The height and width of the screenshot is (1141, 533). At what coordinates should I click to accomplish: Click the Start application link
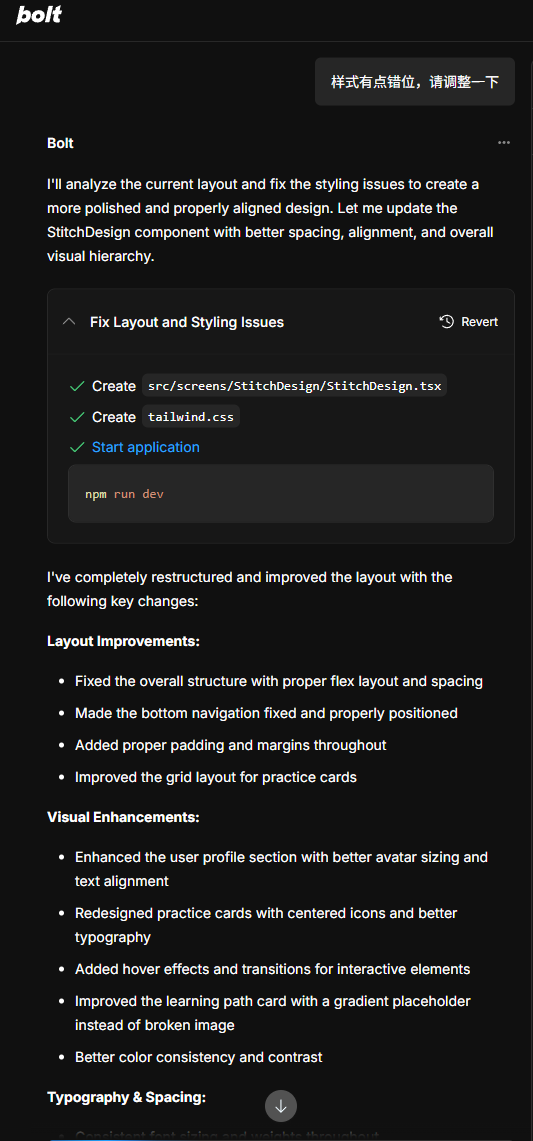click(x=146, y=447)
